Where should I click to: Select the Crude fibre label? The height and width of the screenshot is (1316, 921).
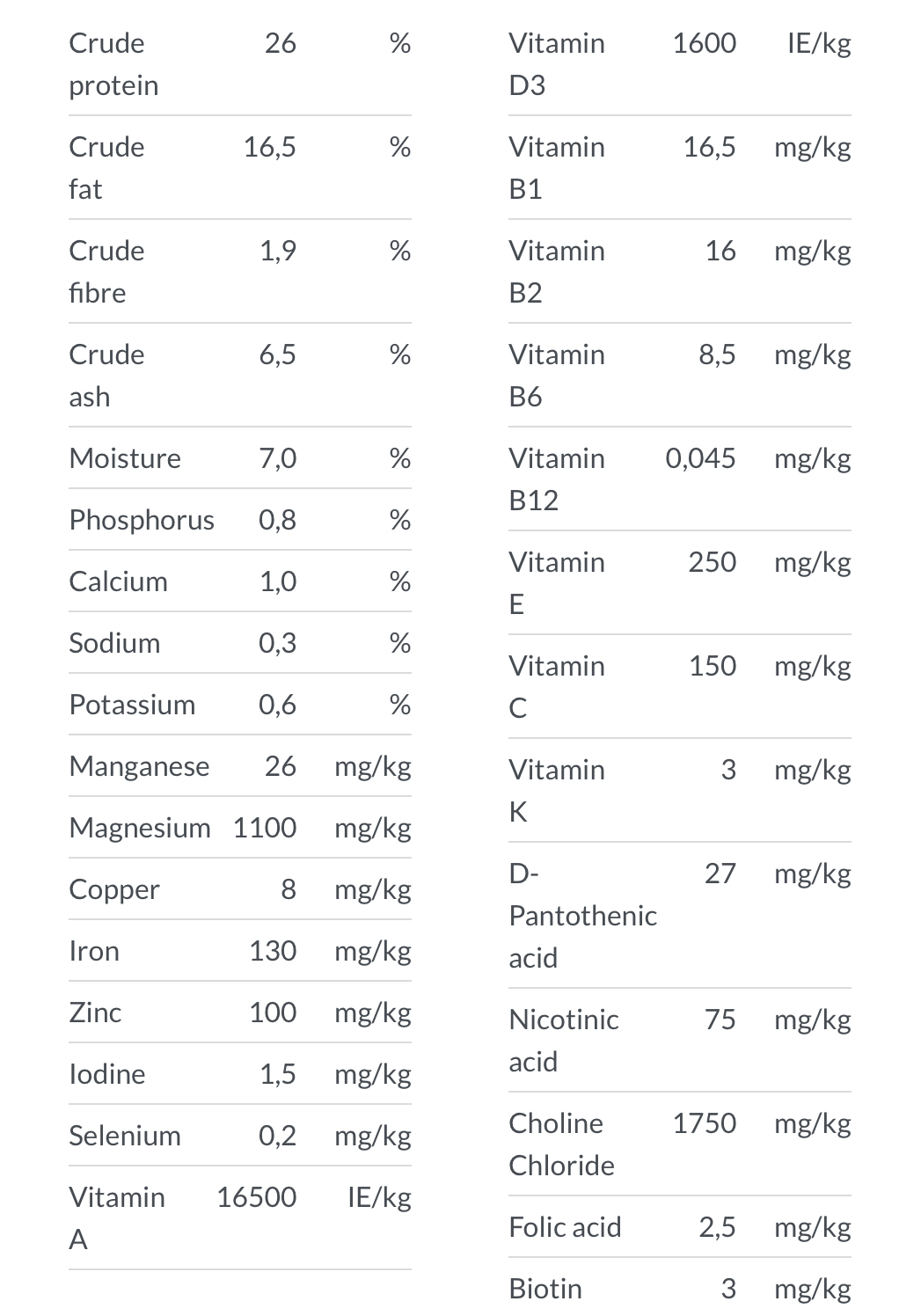click(106, 272)
